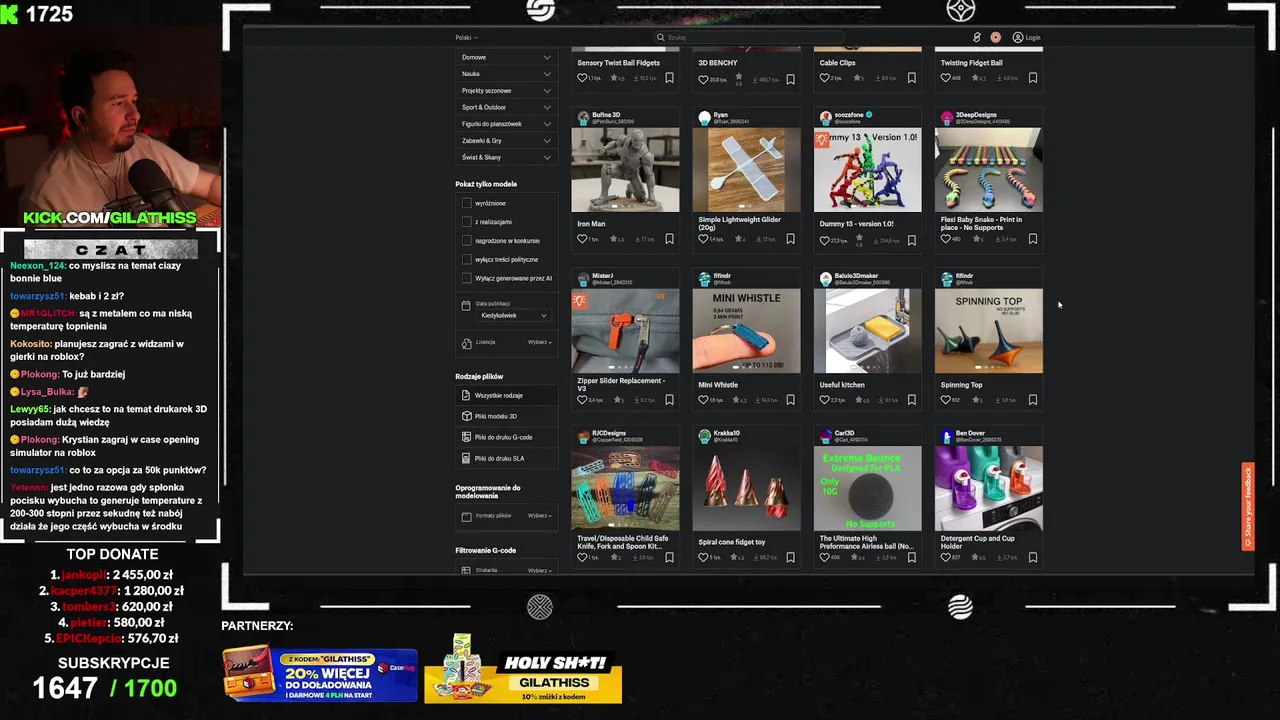The image size is (1280, 720).
Task: Click the orange round icon in the header
Action: [995, 37]
